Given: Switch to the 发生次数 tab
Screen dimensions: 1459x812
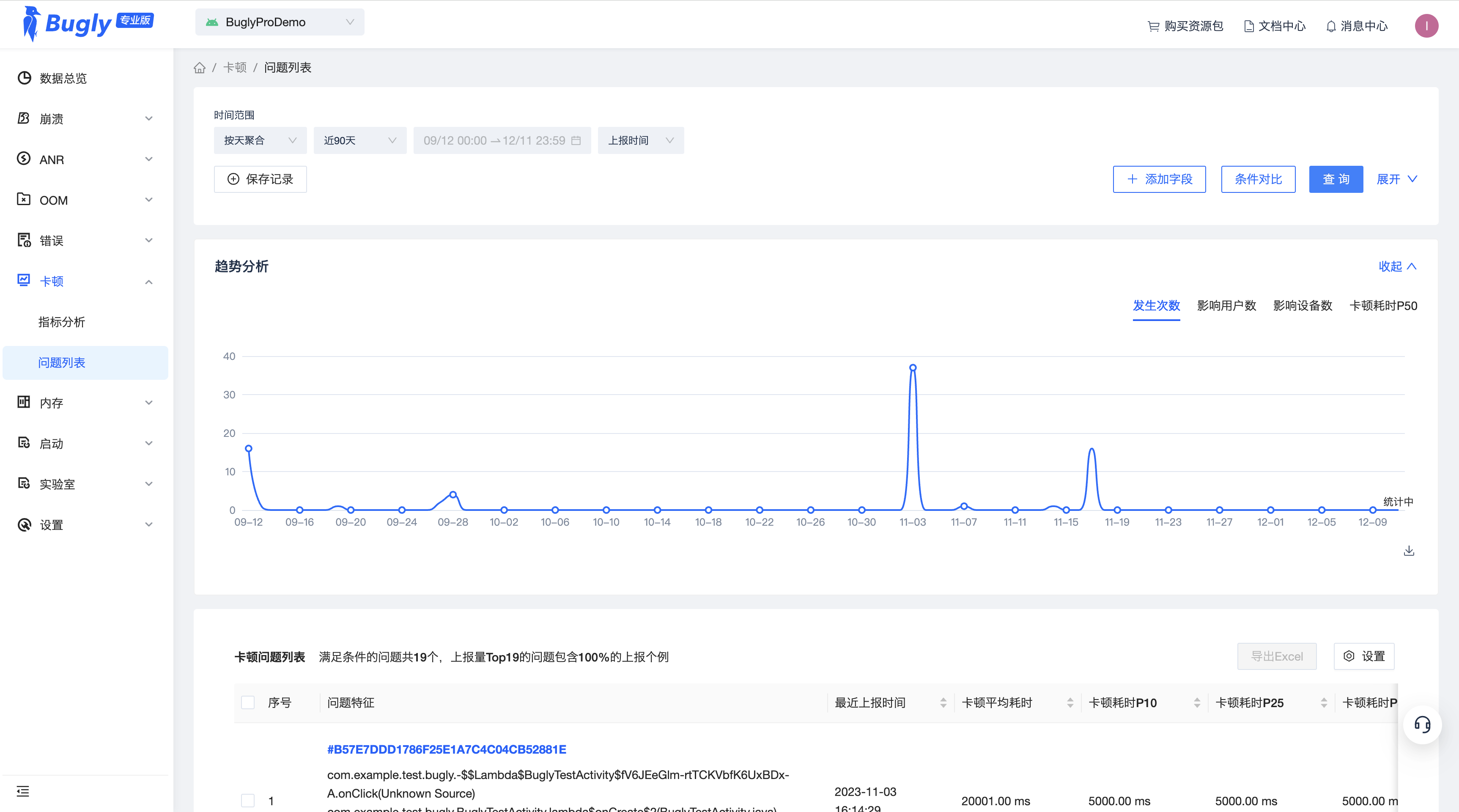Looking at the screenshot, I should coord(1156,306).
